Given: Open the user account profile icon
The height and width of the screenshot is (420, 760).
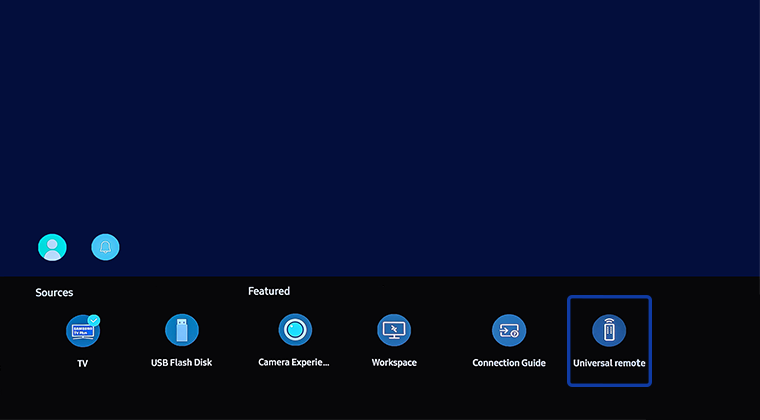Looking at the screenshot, I should pos(52,247).
